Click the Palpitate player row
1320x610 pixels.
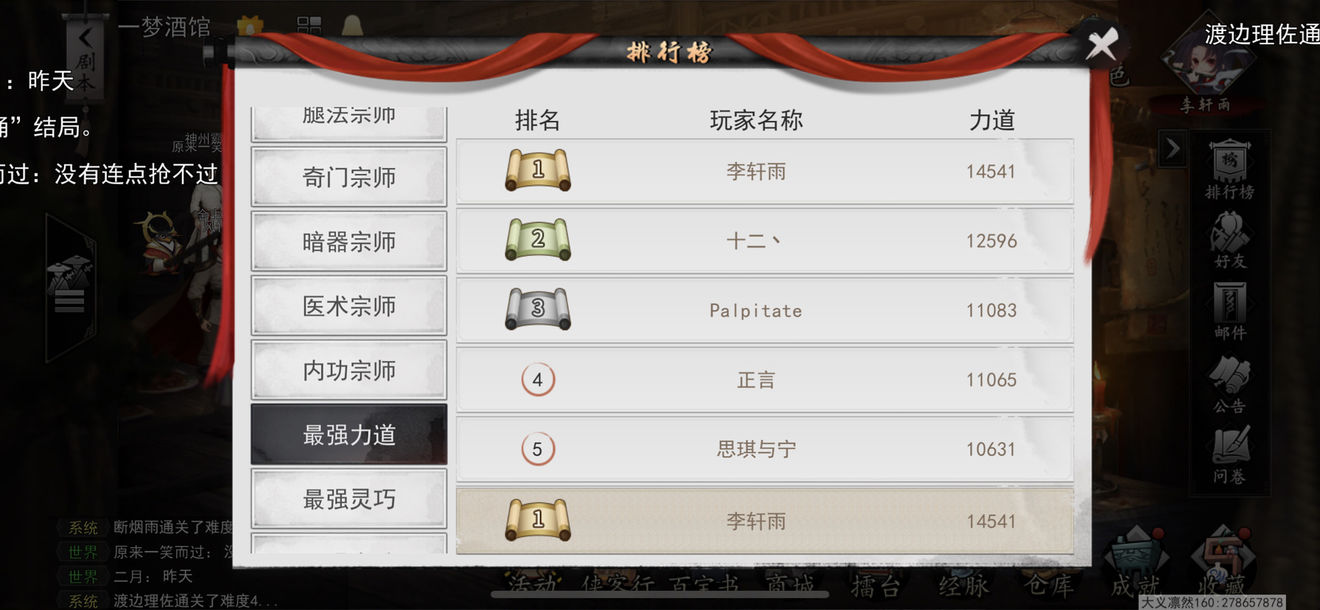(x=765, y=310)
